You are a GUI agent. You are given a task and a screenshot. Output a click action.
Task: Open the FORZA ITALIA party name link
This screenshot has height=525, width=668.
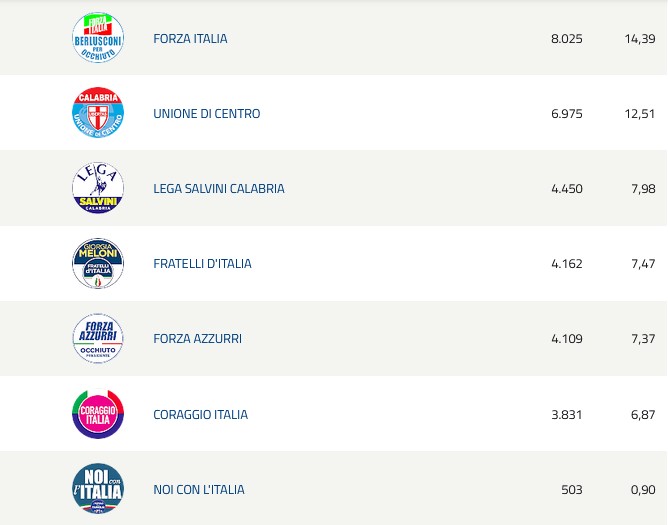pyautogui.click(x=190, y=39)
